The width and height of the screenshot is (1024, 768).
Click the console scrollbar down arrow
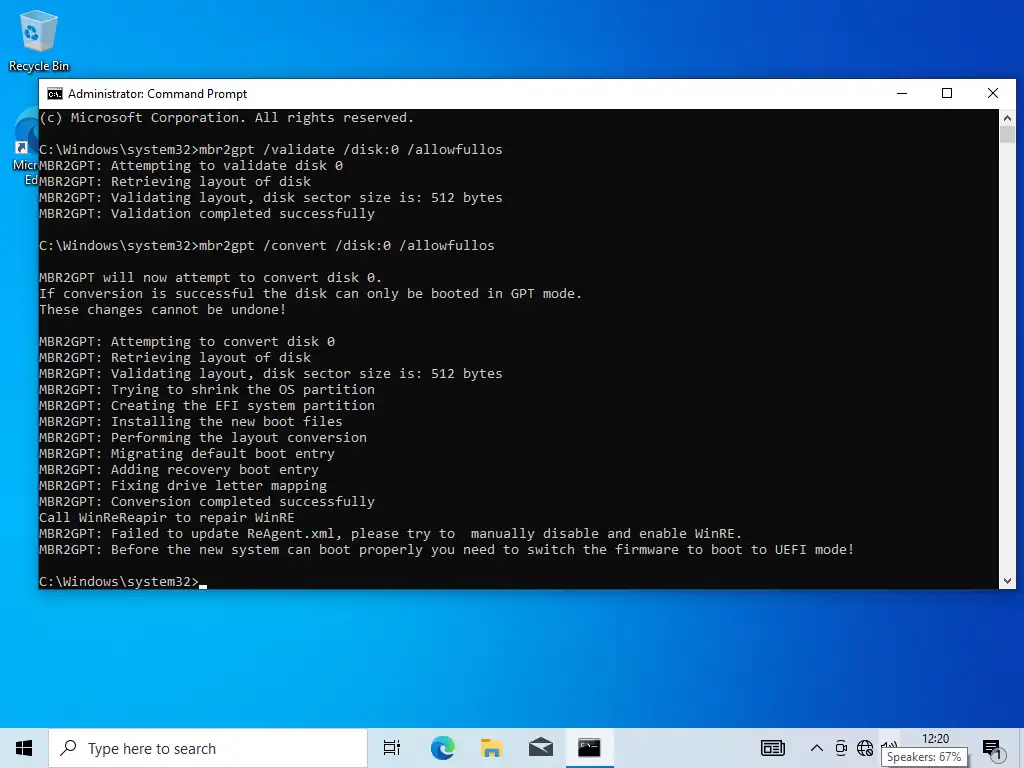tap(1007, 581)
